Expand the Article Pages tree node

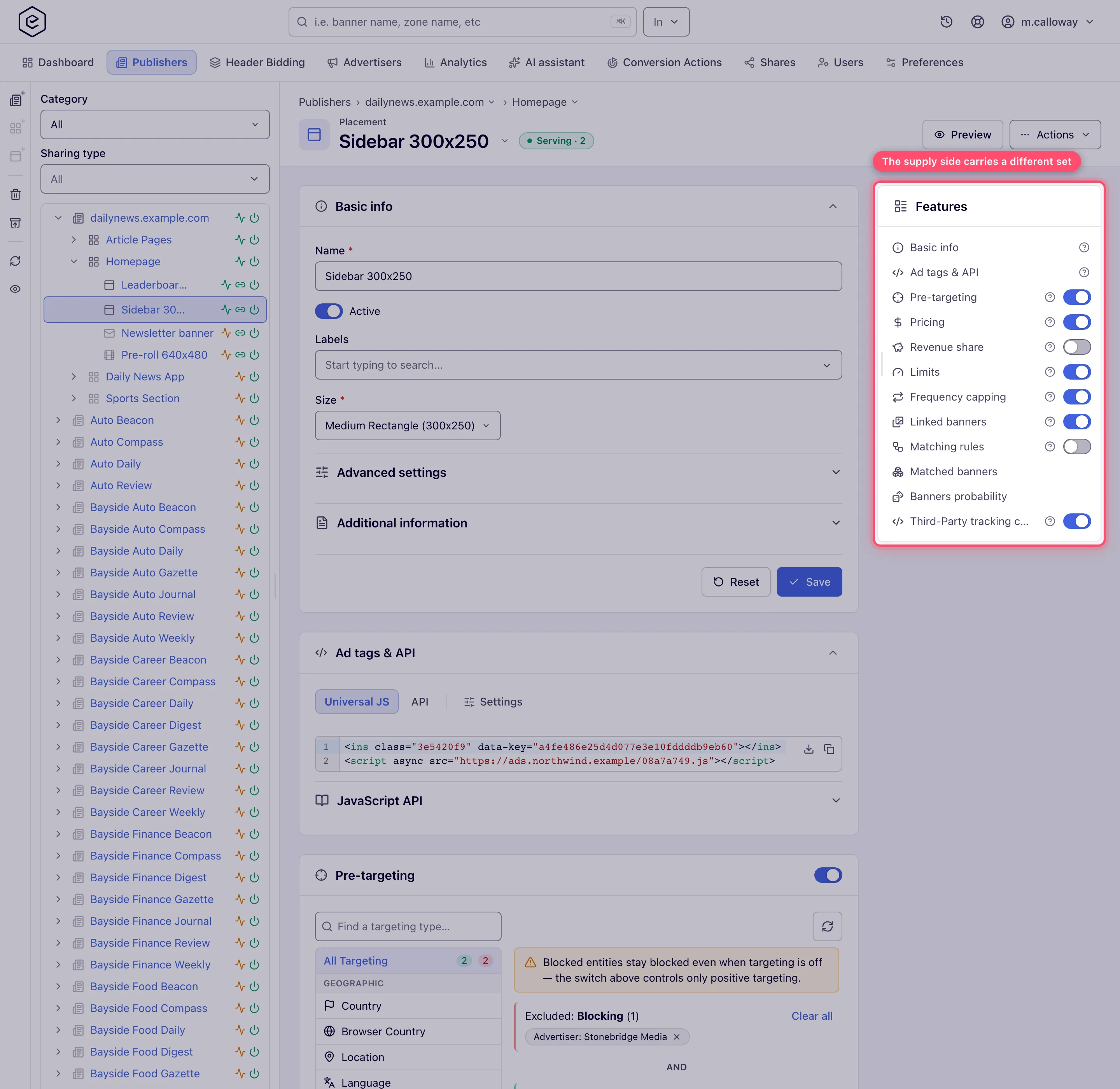click(74, 240)
